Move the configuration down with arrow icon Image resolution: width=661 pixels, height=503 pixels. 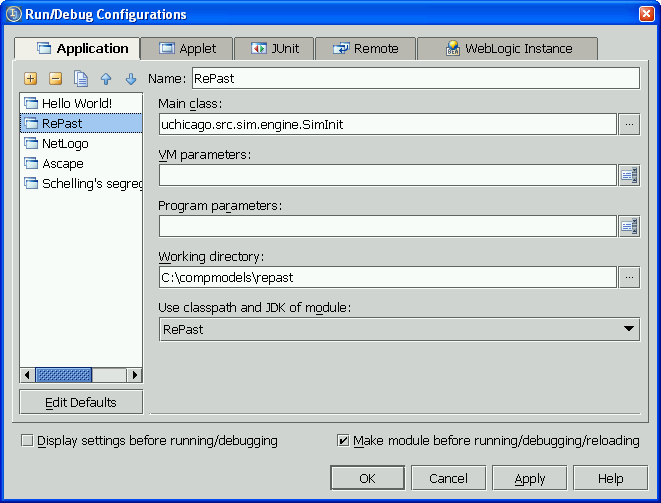coord(131,79)
